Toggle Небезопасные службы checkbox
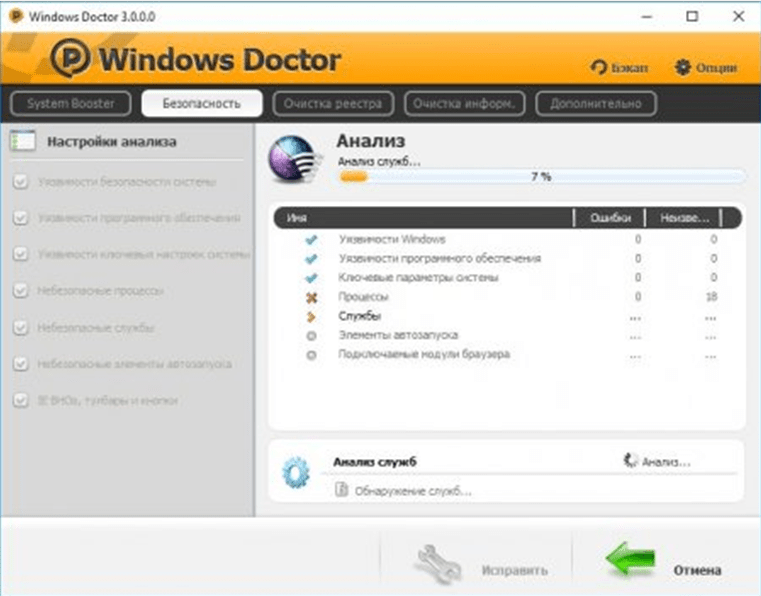761x596 pixels. (20, 328)
